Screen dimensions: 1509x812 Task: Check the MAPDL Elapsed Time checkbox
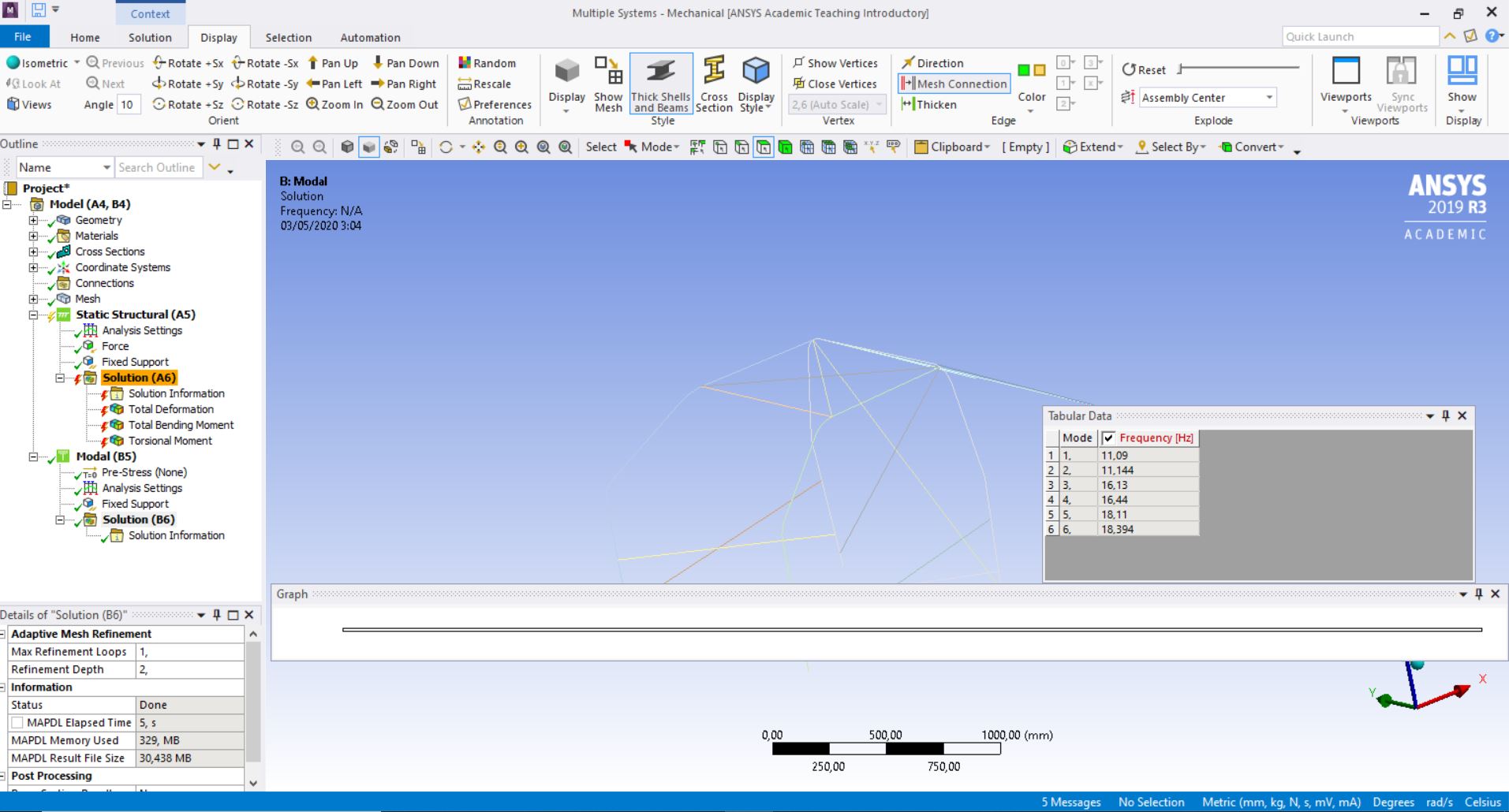point(17,722)
